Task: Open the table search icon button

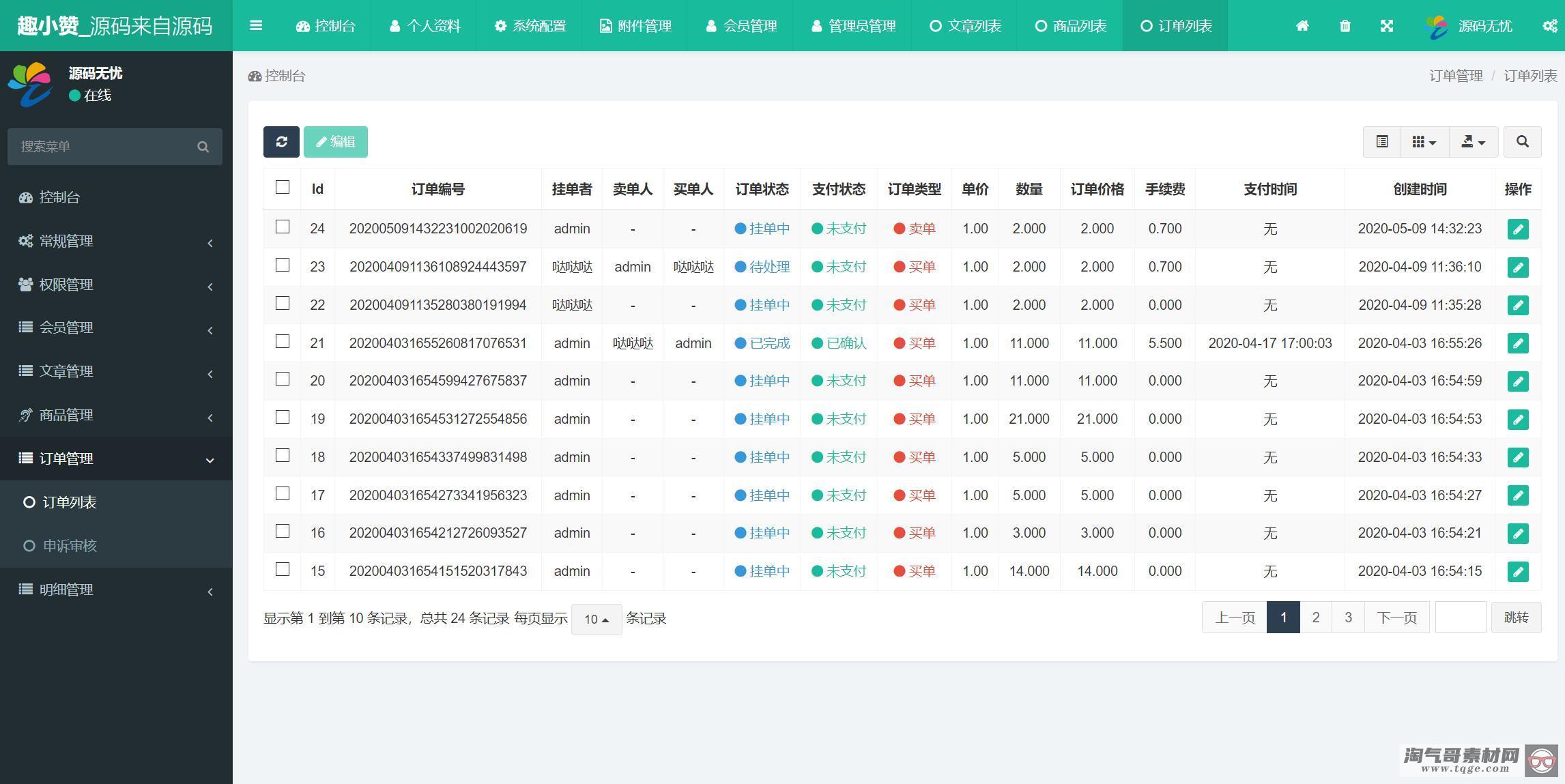Action: (1523, 142)
